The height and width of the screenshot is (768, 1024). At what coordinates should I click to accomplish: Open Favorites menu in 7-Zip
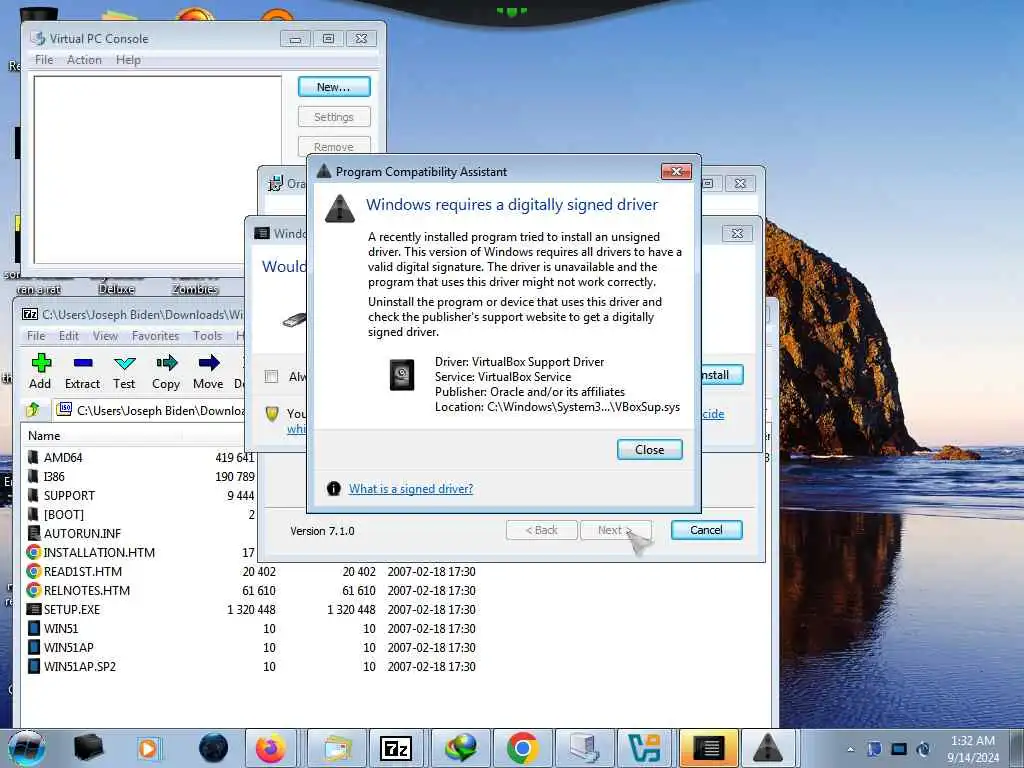point(155,336)
